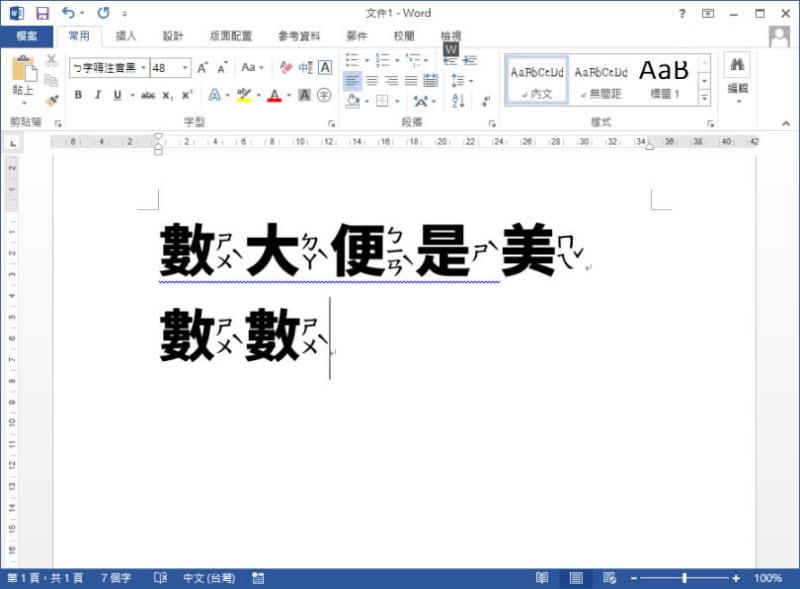
Task: Redo the last action
Action: [104, 13]
